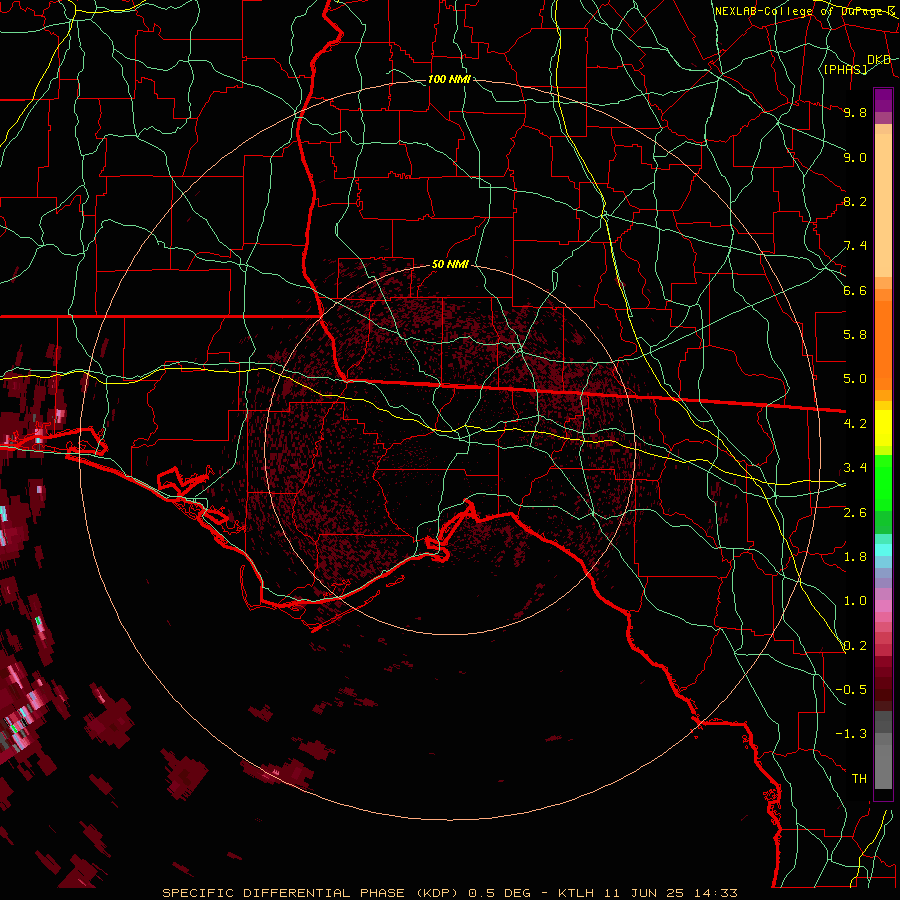Viewport: 900px width, 900px height.
Task: Select the NEXLAB-College of DuPage credit text
Action: point(805,11)
